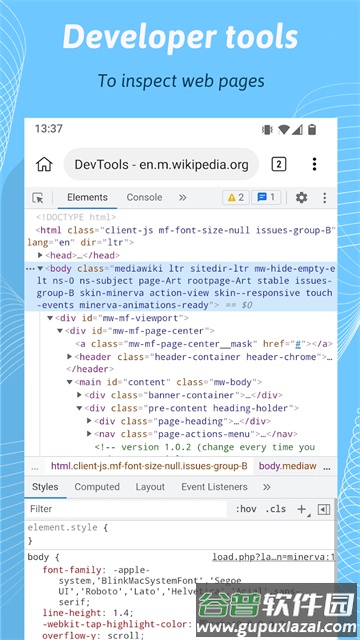Screen dimensions: 360x640
Task: Collapse the div mw-mf-page-center node
Action: click(60, 331)
